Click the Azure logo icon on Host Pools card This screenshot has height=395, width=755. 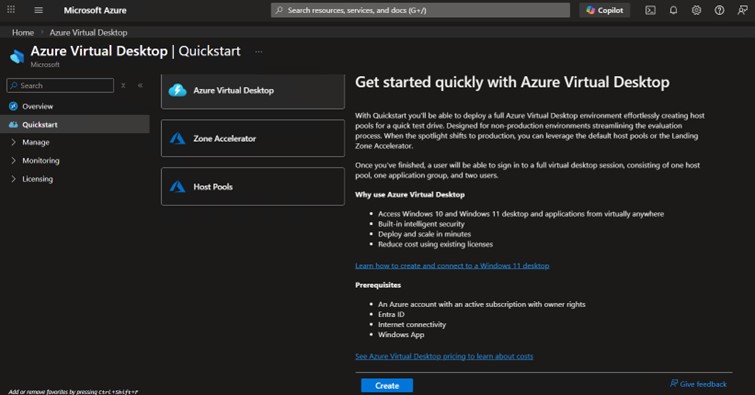(177, 186)
